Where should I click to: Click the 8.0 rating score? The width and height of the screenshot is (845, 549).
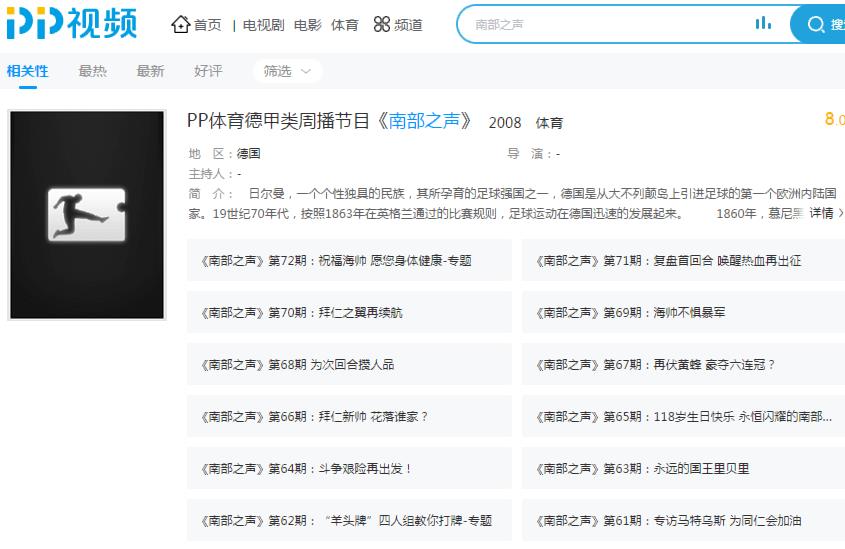pos(835,119)
